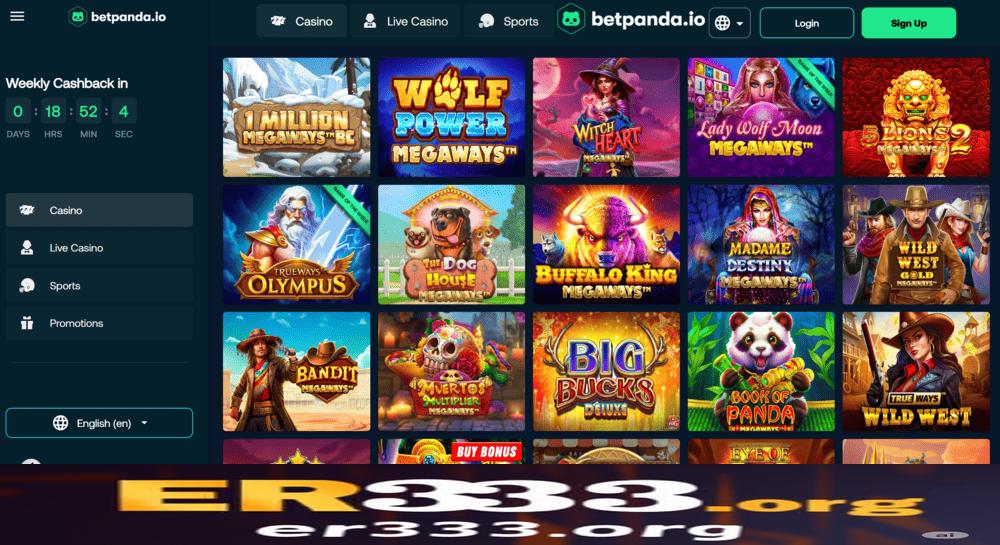This screenshot has height=545, width=1000.
Task: Open the hamburger menu icon
Action: tap(17, 16)
